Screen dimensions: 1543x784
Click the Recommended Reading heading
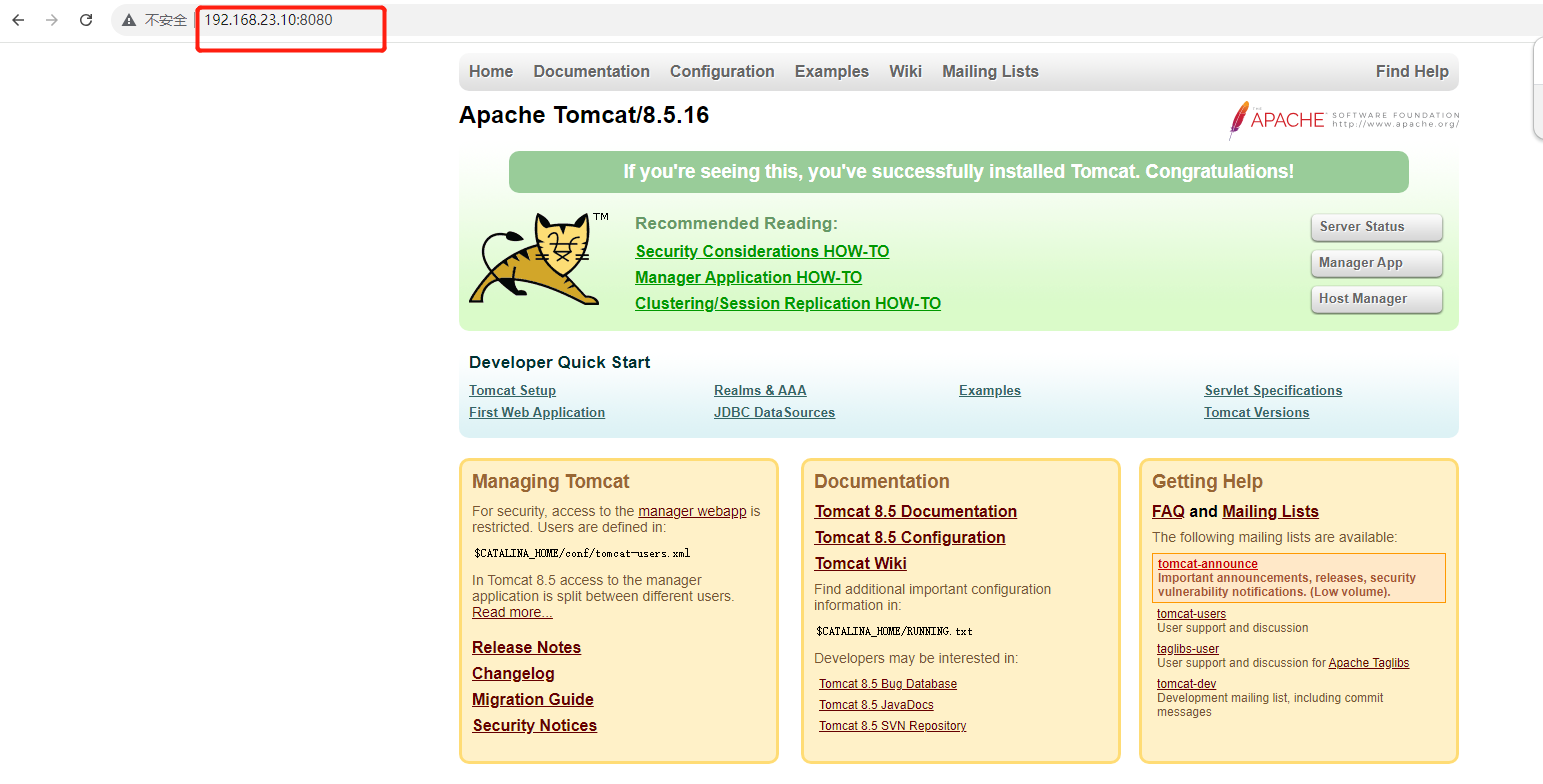[x=736, y=224]
